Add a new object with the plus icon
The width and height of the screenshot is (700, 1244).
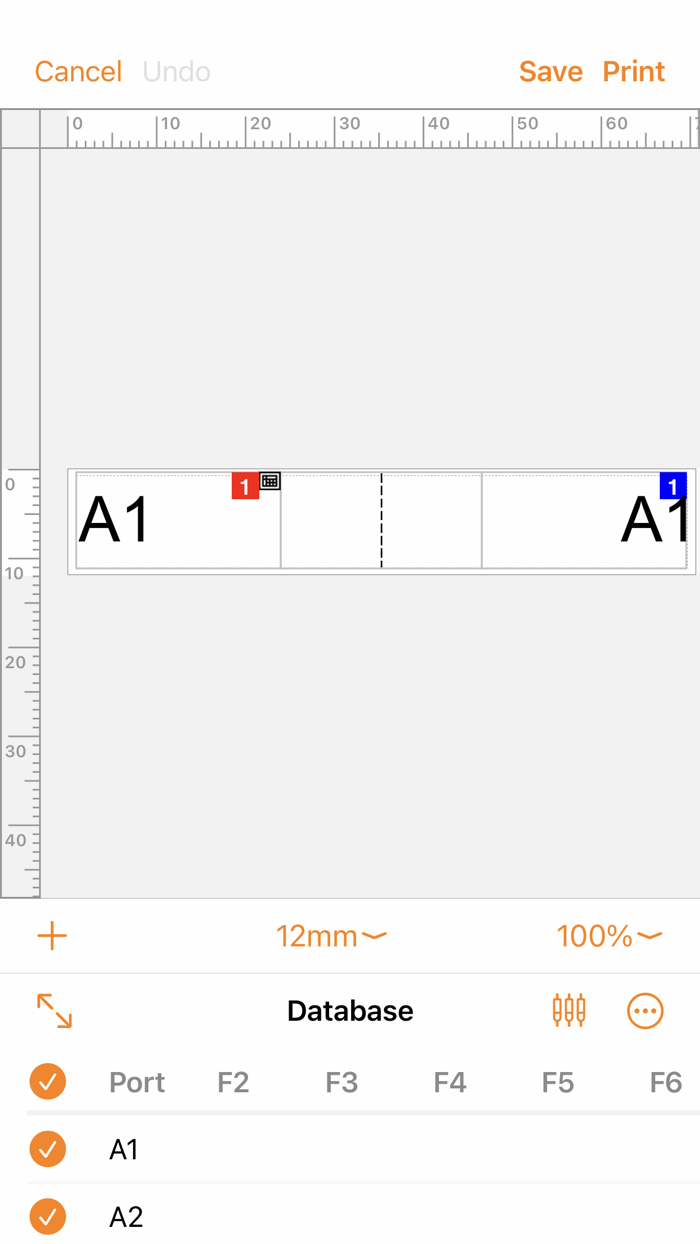pos(52,936)
